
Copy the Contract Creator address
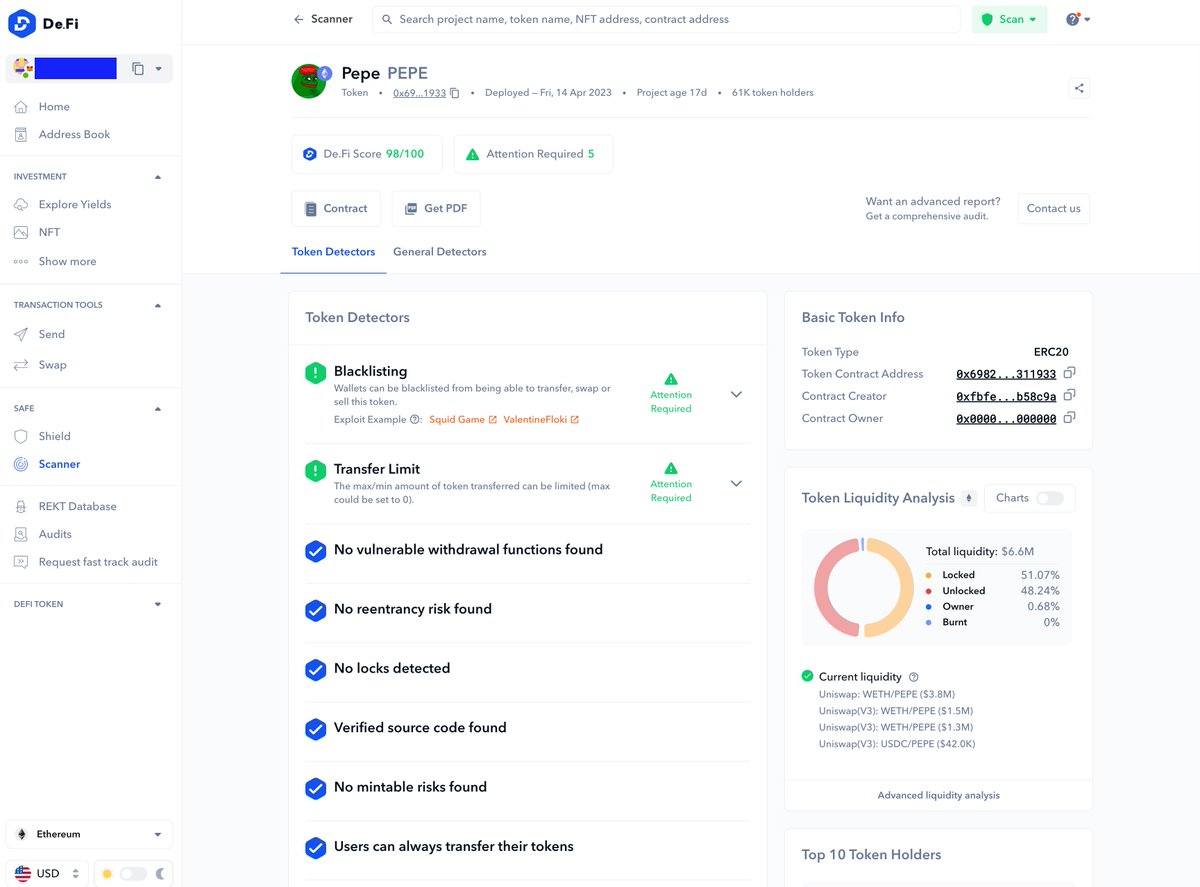click(1069, 395)
